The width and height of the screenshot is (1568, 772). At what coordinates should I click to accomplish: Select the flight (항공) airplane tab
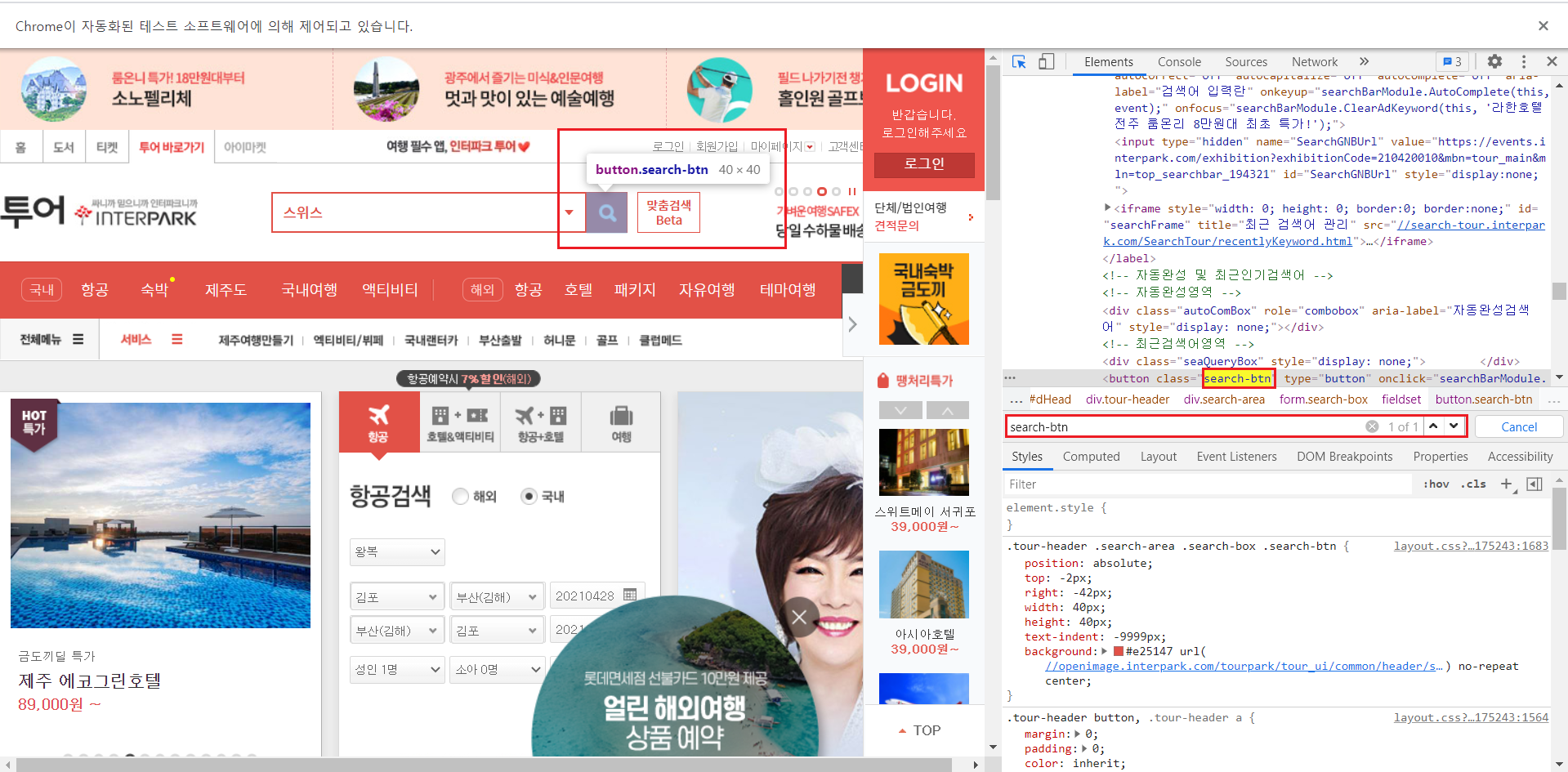pos(378,422)
